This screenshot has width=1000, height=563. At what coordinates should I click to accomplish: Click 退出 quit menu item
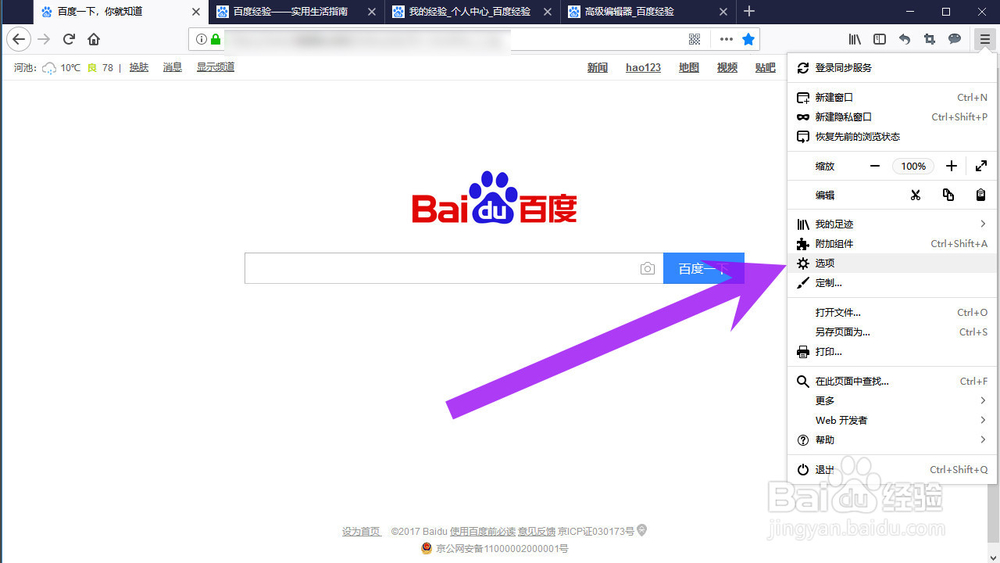coord(892,469)
